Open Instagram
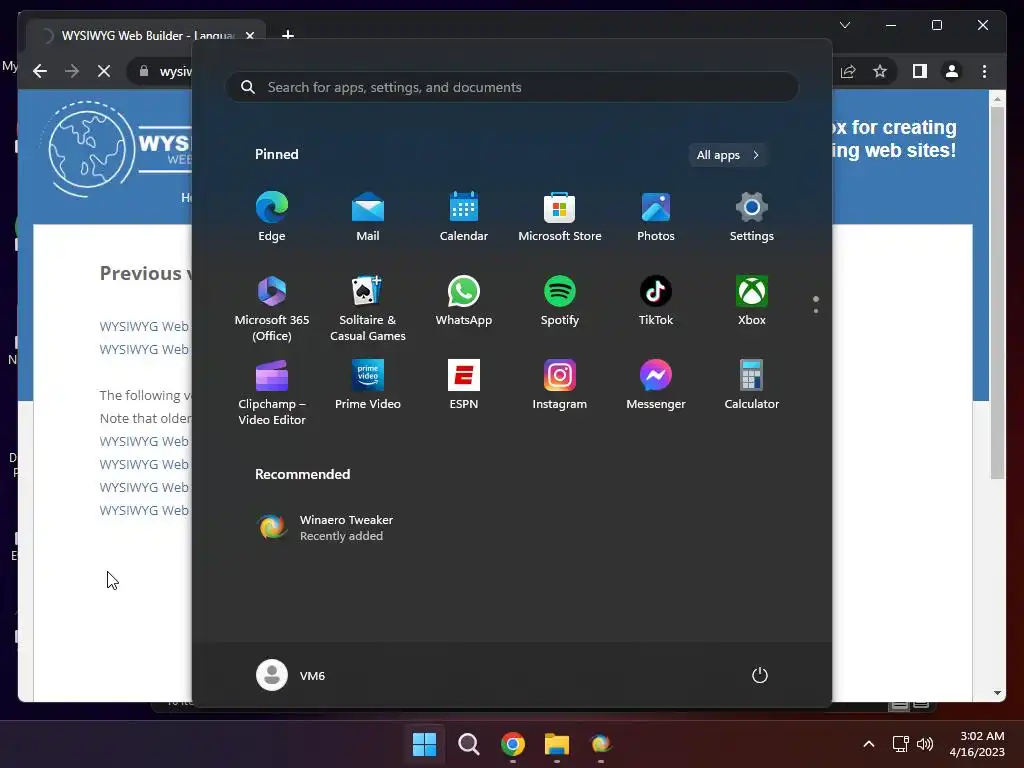Image resolution: width=1024 pixels, height=768 pixels. point(560,385)
